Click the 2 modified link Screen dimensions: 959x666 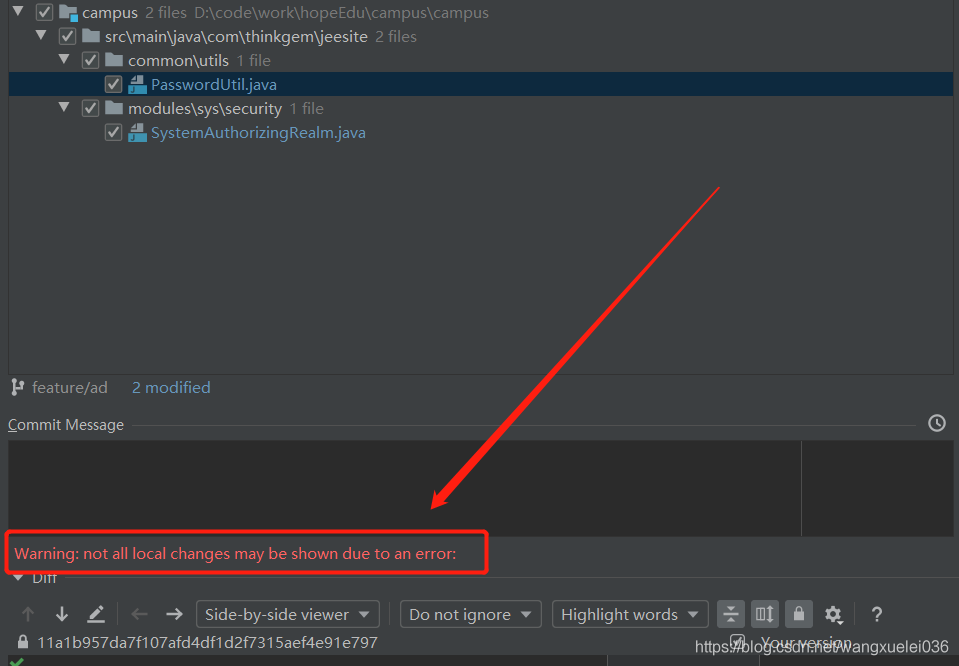pos(170,387)
